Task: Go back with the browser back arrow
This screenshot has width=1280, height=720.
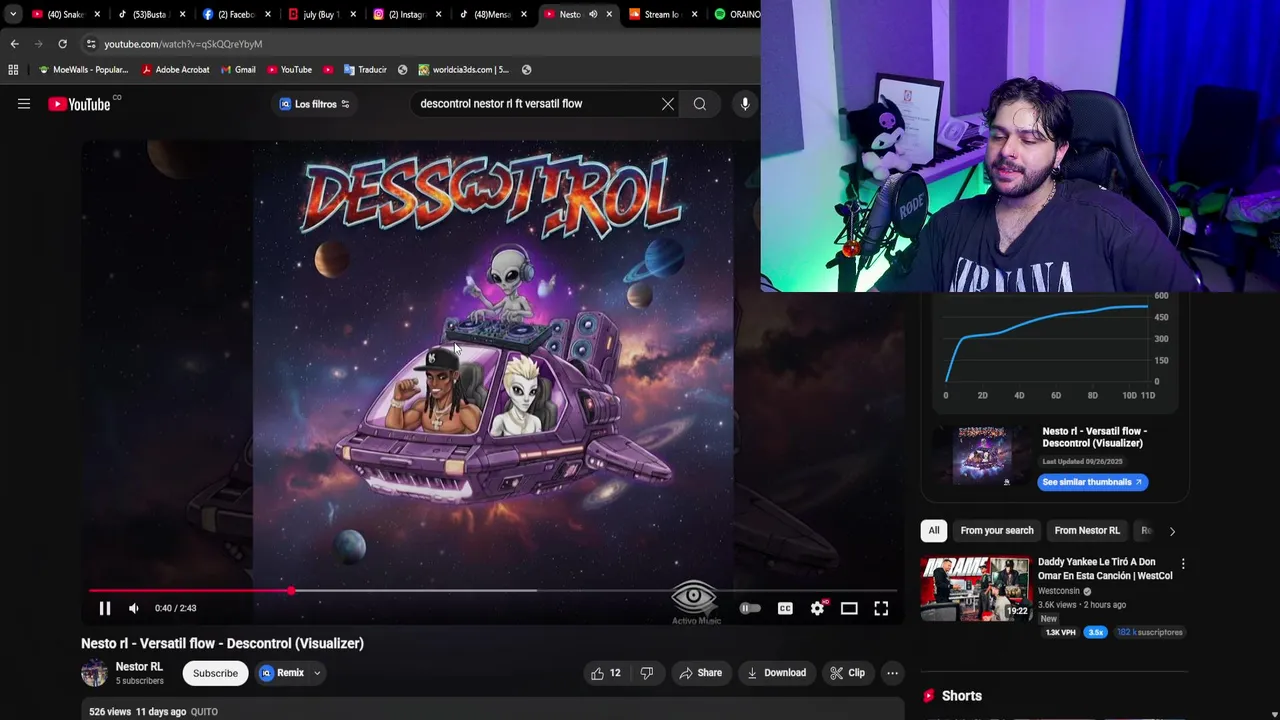Action: click(x=14, y=44)
